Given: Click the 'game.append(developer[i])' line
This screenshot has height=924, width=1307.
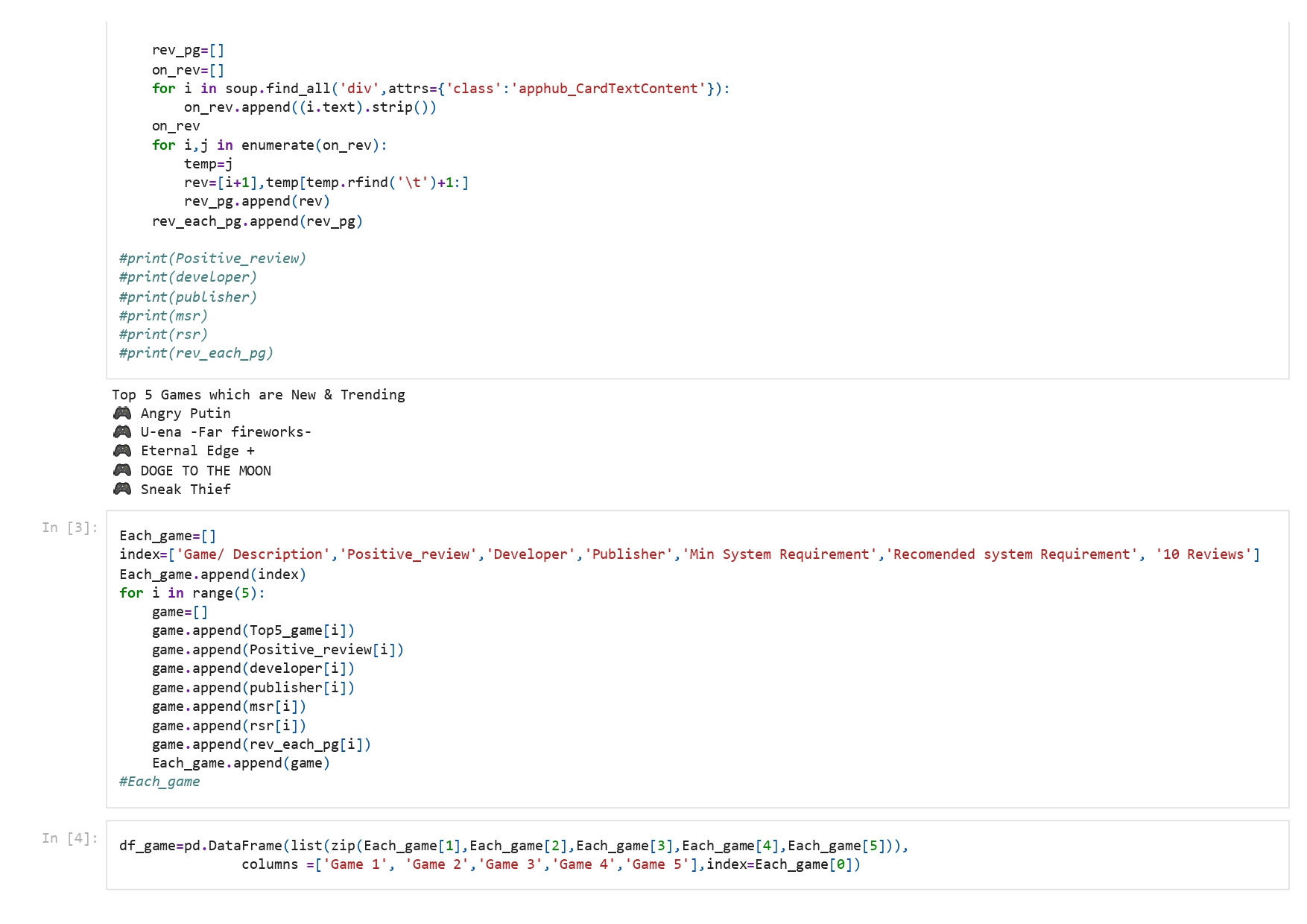Looking at the screenshot, I should pos(253,668).
